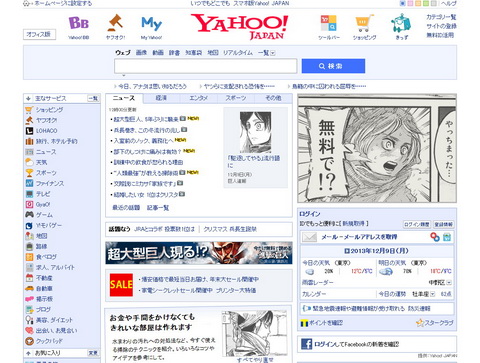
Task: Open 天気 weather in services sidebar
Action: (42, 162)
